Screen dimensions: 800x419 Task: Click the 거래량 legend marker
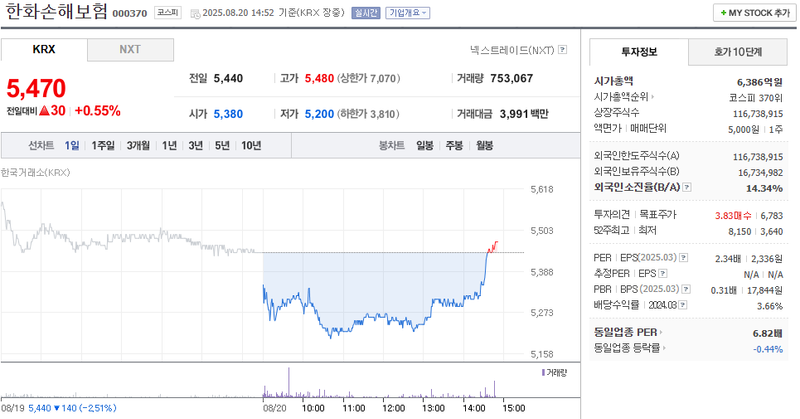tap(543, 373)
